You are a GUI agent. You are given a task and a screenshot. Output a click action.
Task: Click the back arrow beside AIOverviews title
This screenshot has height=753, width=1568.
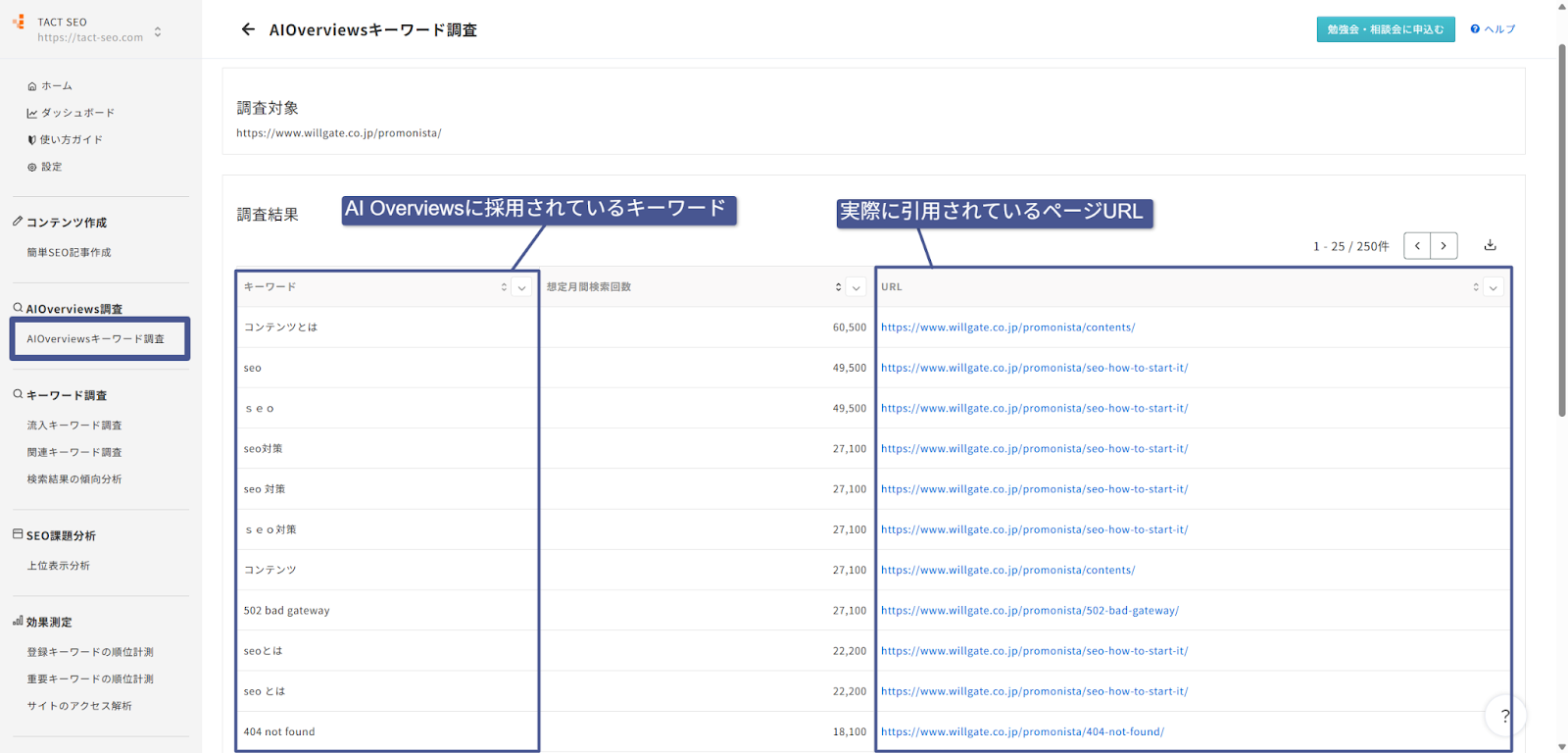click(248, 29)
